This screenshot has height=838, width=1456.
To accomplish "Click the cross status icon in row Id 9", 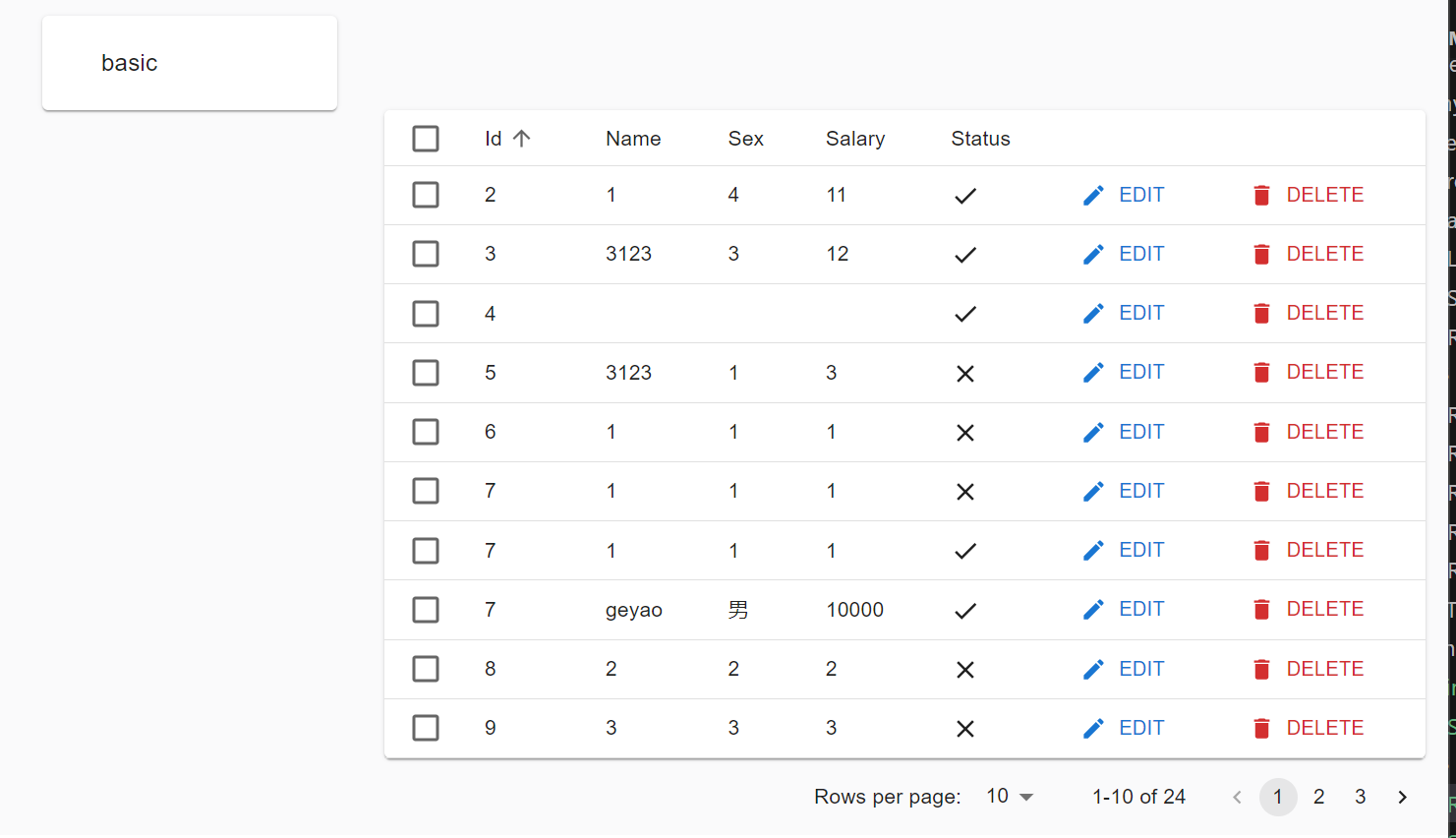I will [965, 729].
